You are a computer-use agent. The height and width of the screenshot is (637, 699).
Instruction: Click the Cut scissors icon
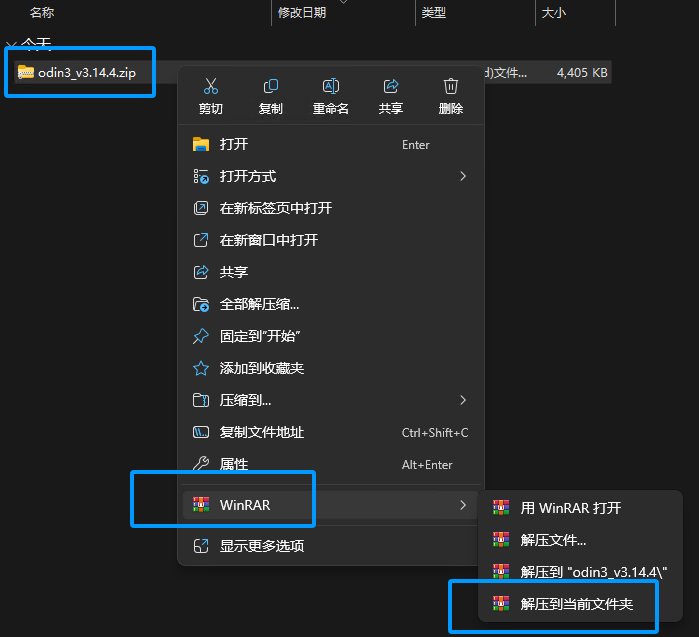(210, 86)
